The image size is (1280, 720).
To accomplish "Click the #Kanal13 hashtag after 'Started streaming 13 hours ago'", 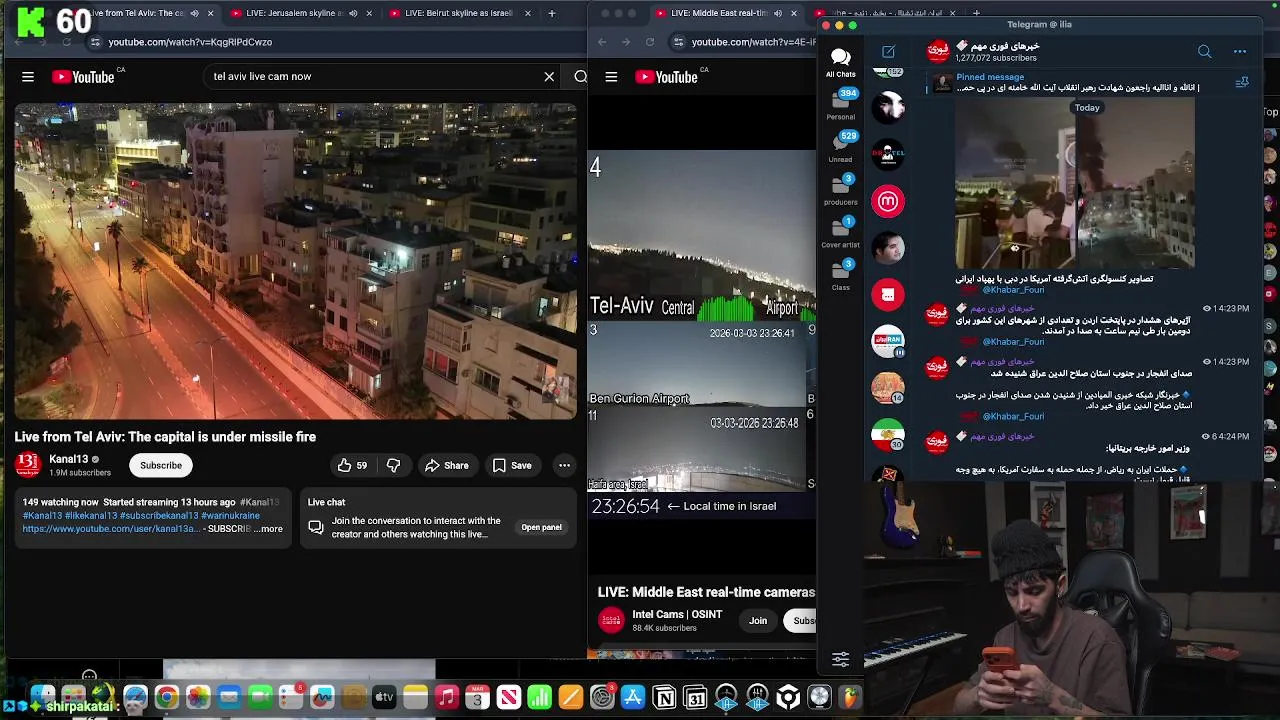I will point(259,502).
